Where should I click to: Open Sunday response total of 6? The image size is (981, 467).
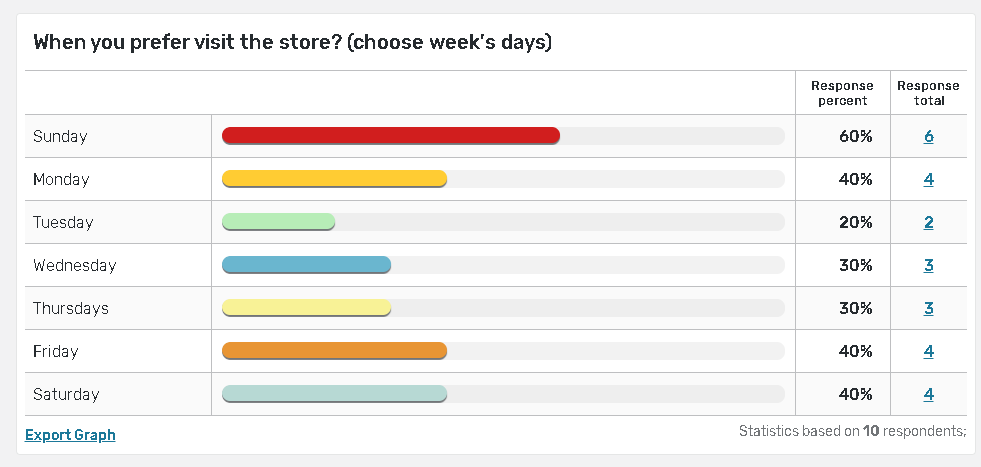929,136
